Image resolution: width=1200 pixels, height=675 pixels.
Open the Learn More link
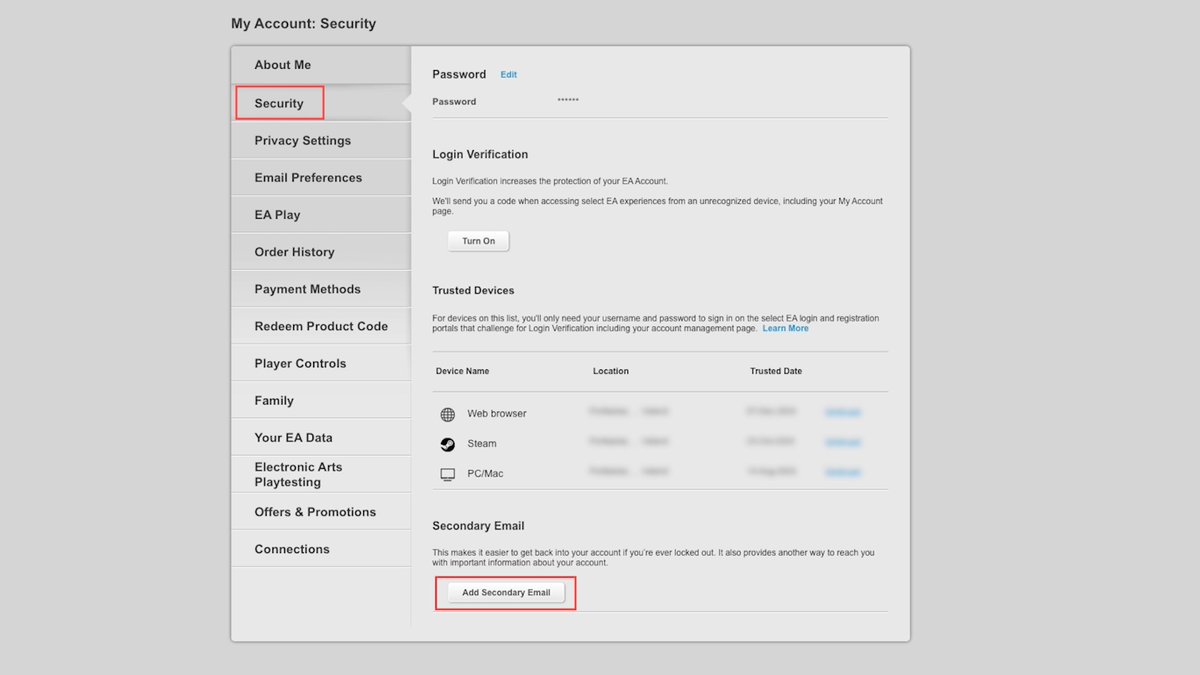tap(785, 328)
